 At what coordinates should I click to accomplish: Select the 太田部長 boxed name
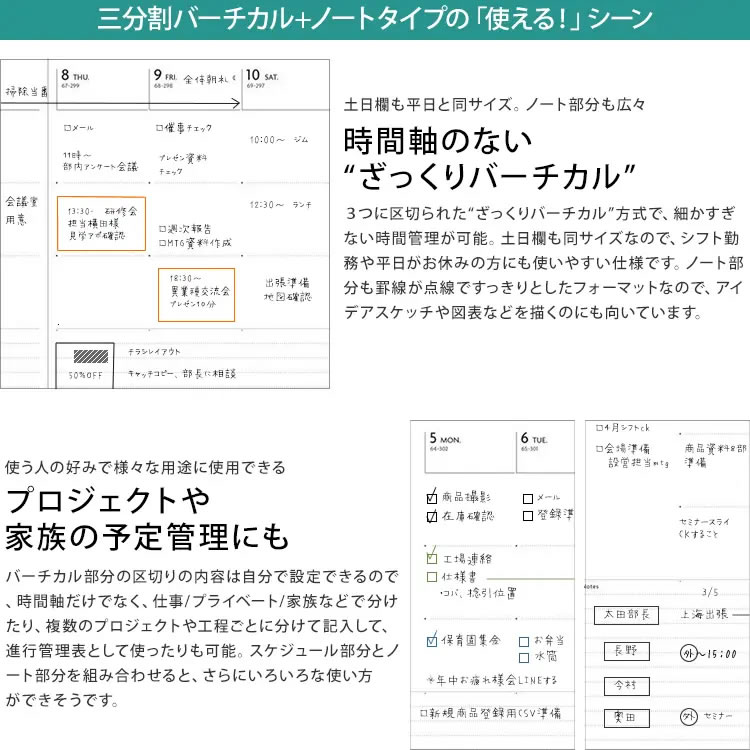coord(625,615)
